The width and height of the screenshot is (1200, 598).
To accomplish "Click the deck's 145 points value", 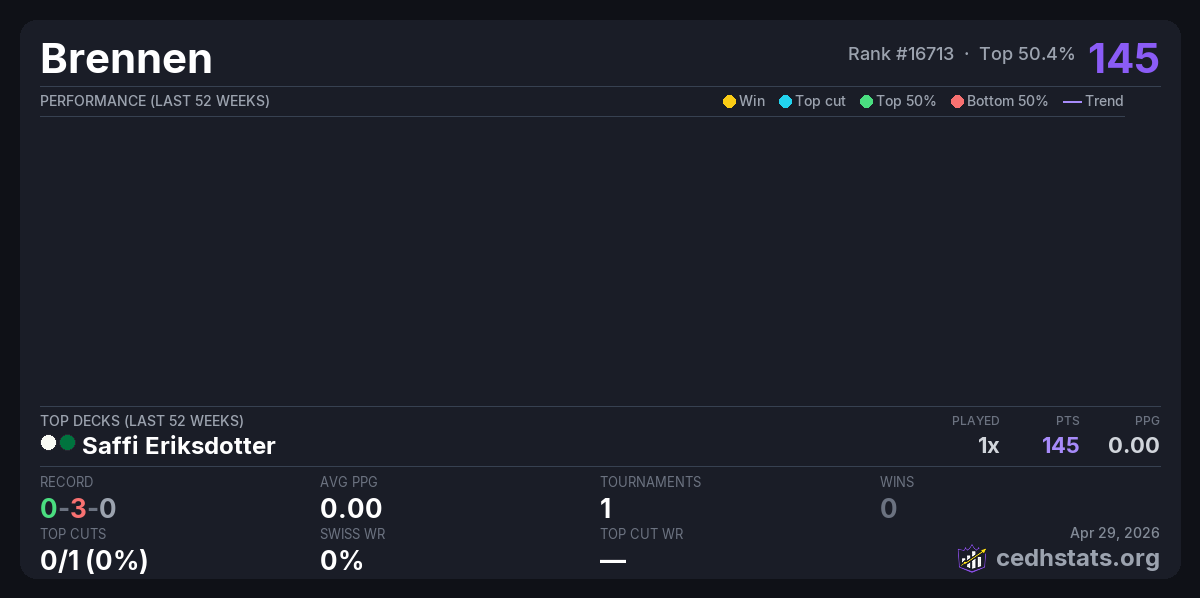I will pyautogui.click(x=1060, y=446).
